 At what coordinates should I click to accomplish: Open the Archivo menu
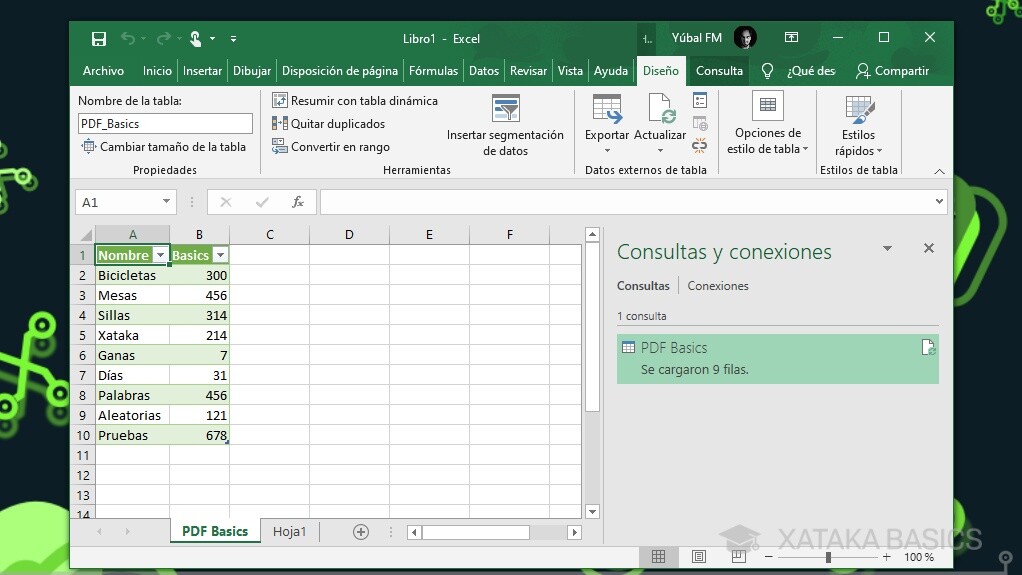point(103,70)
